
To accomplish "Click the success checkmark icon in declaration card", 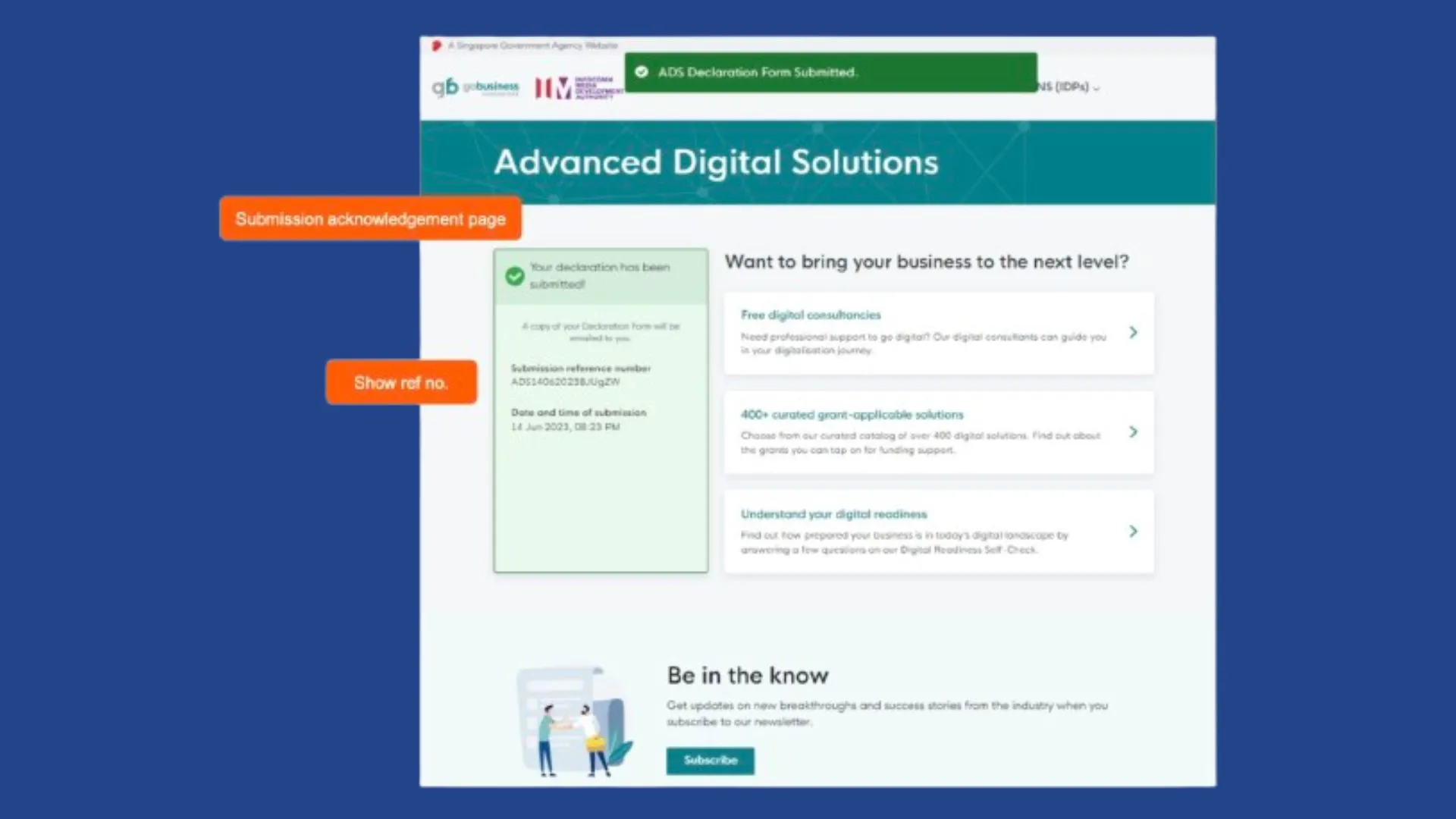I will pyautogui.click(x=516, y=276).
